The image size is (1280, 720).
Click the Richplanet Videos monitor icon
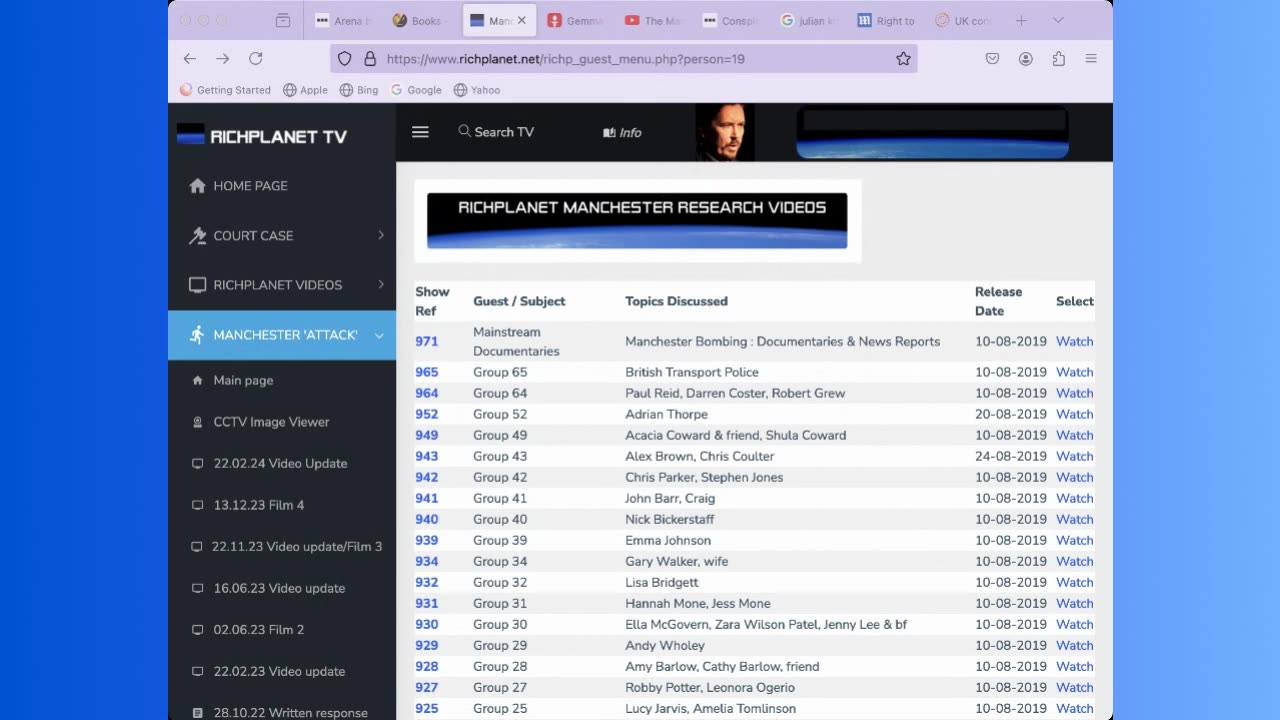point(197,285)
